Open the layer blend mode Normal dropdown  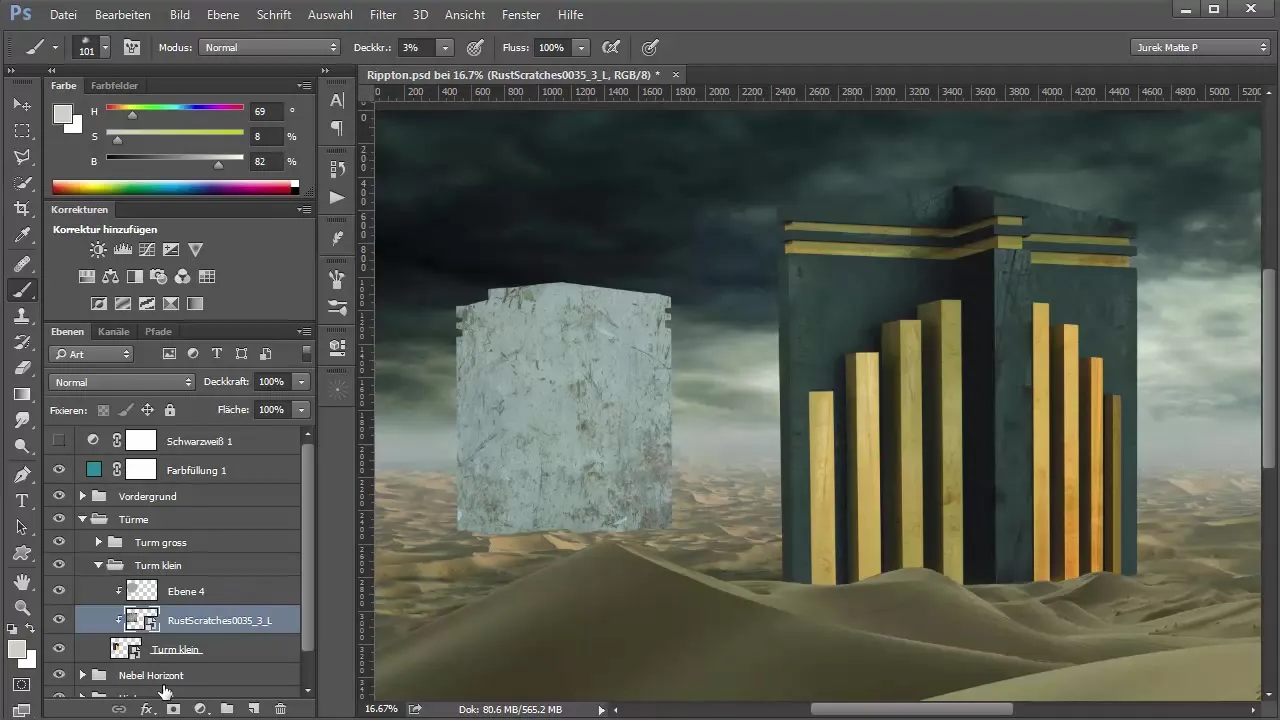pyautogui.click(x=121, y=382)
